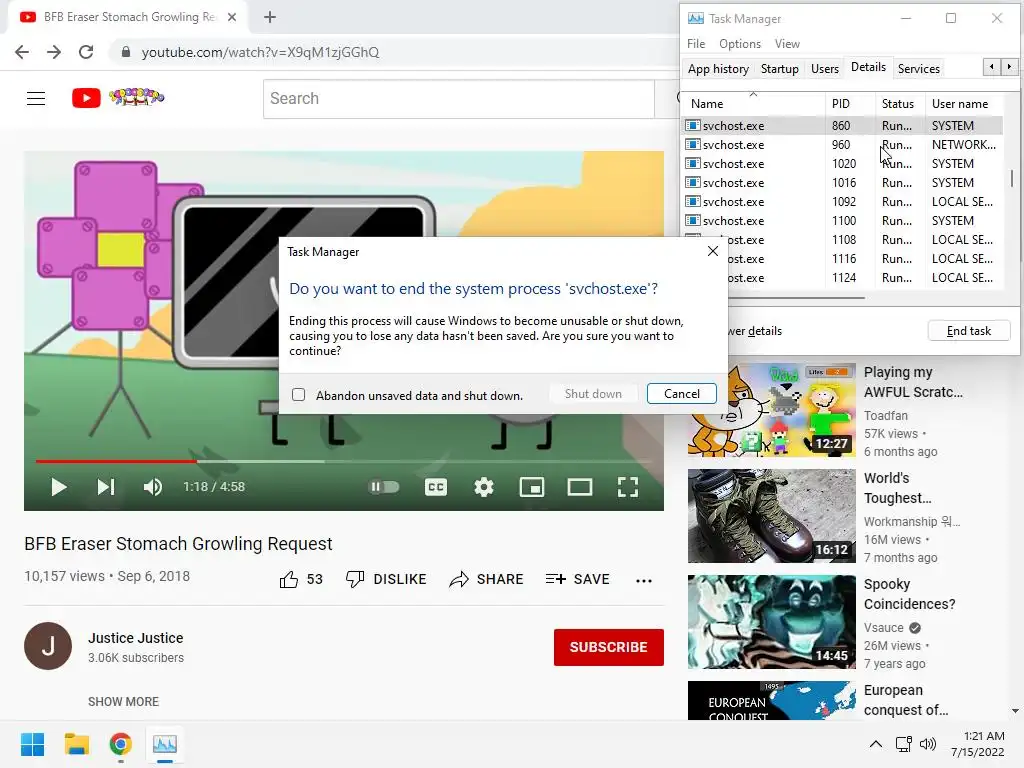This screenshot has height=768, width=1024.
Task: Switch to the Users tab
Action: coord(825,69)
